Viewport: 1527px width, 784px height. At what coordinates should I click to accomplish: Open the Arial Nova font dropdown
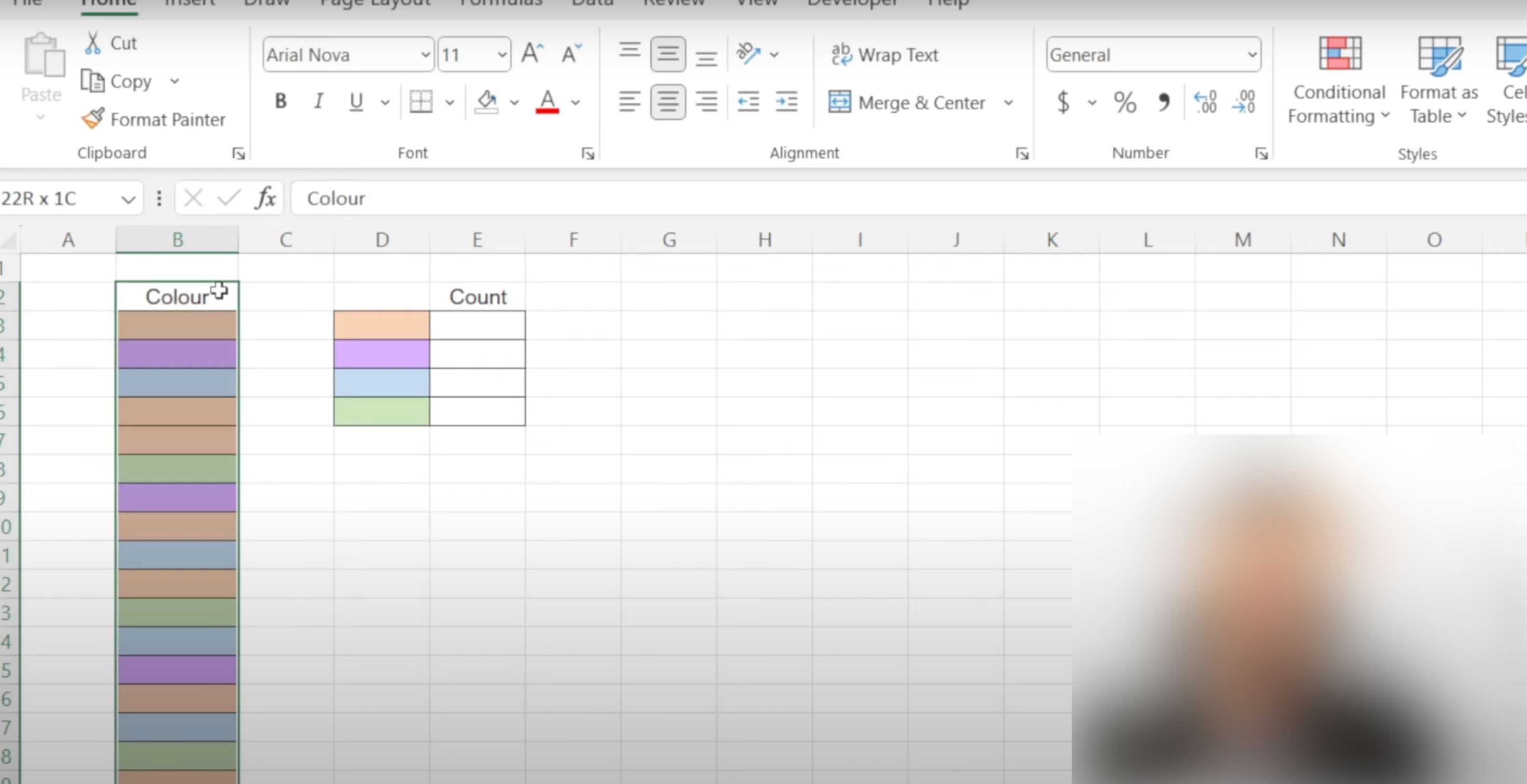click(x=425, y=55)
